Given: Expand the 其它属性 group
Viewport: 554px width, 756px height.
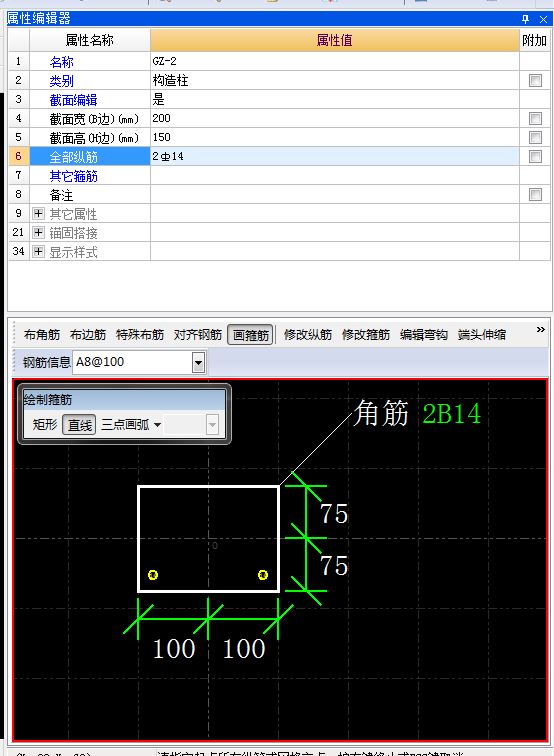Looking at the screenshot, I should 39,213.
